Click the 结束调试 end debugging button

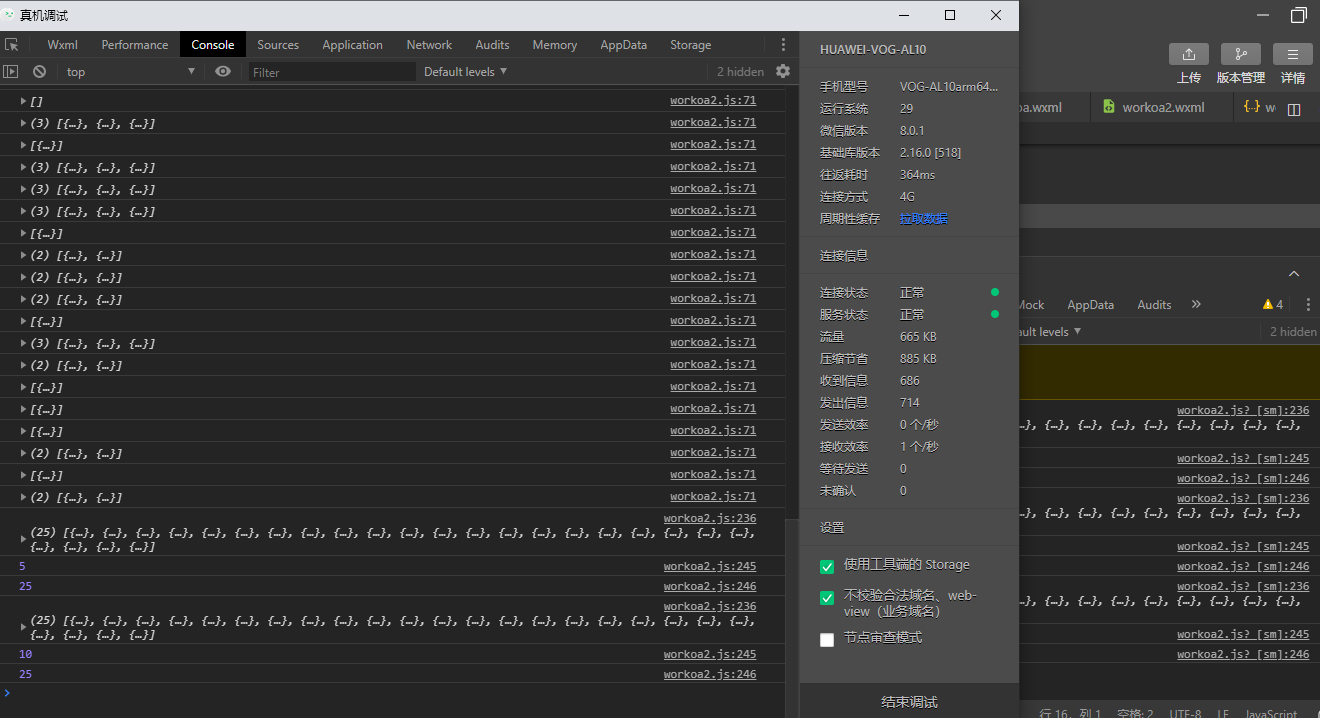[x=909, y=702]
